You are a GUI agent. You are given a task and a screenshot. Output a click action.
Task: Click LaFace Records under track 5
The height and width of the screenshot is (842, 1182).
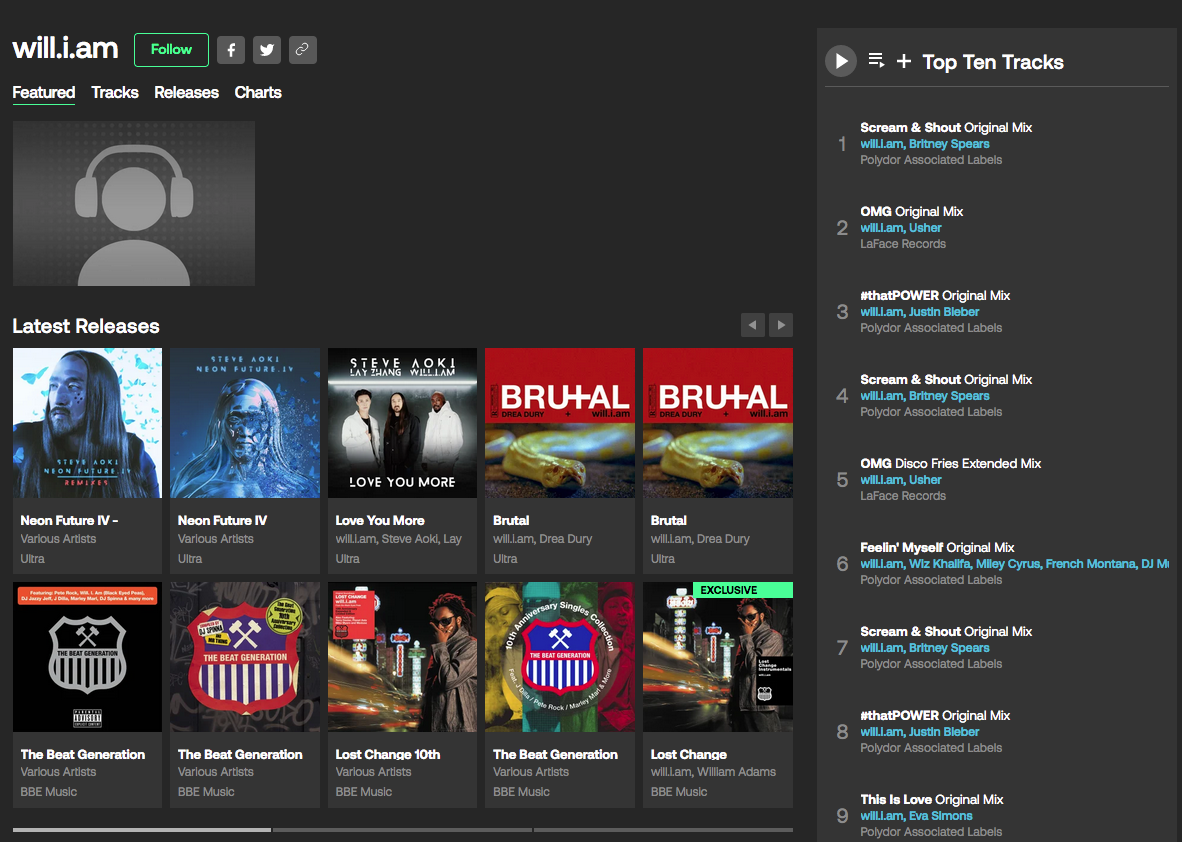pos(903,496)
